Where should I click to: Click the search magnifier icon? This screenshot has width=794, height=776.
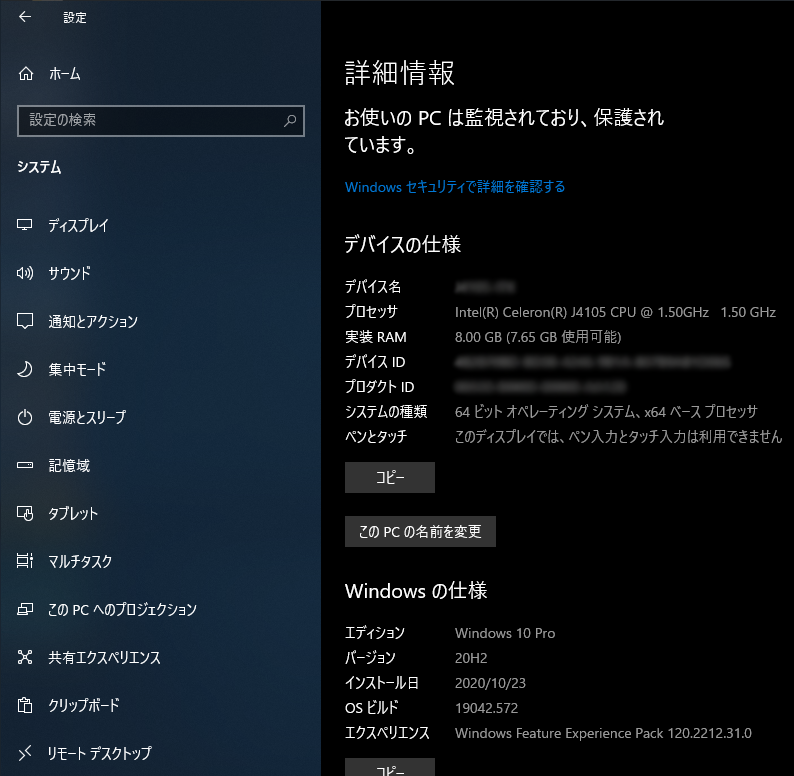pos(290,121)
